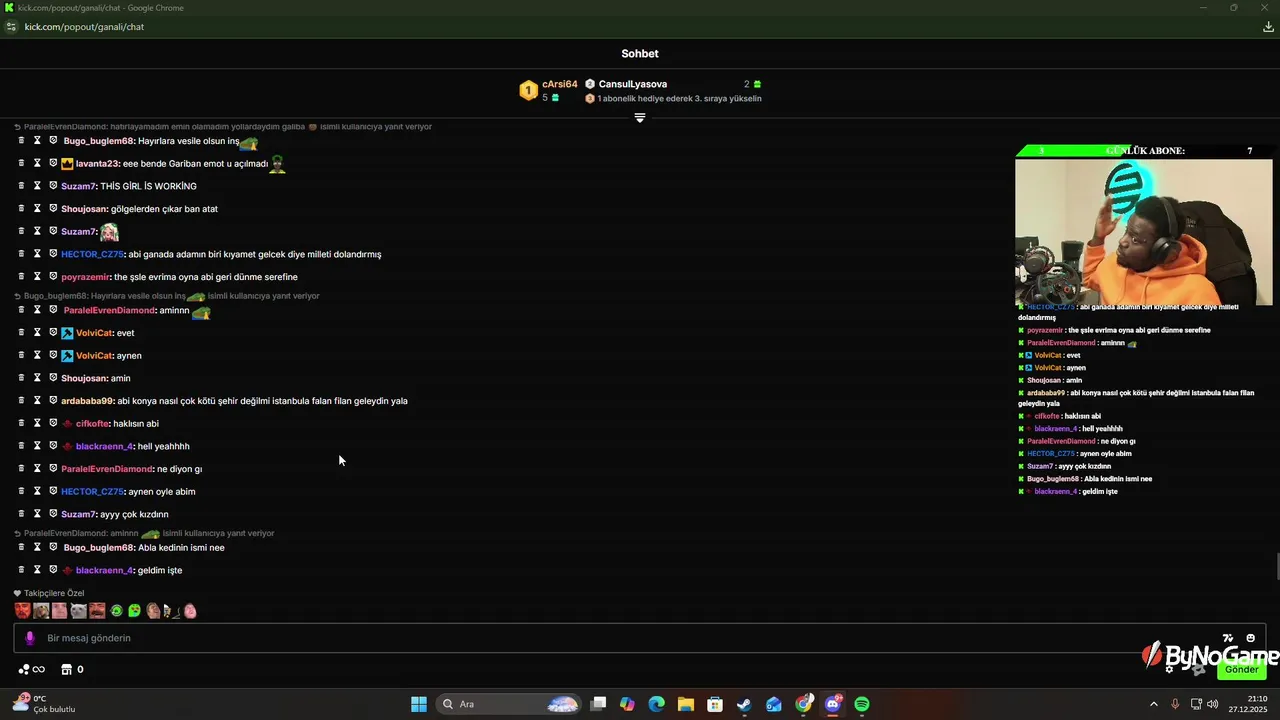Viewport: 1280px width, 720px height.
Task: Insert the green frog emote in emote bar
Action: coord(134,611)
